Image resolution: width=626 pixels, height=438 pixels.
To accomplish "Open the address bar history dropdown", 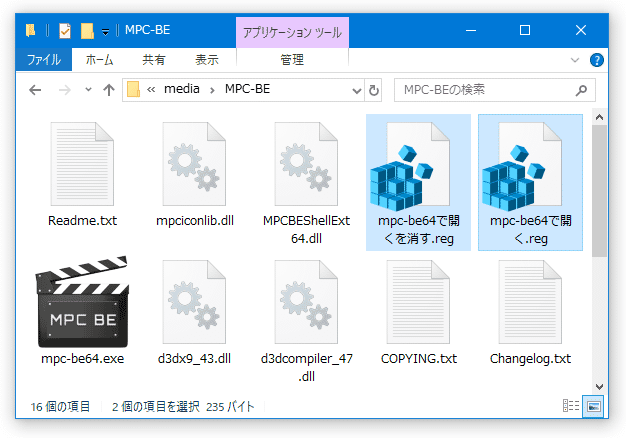I will (x=357, y=91).
